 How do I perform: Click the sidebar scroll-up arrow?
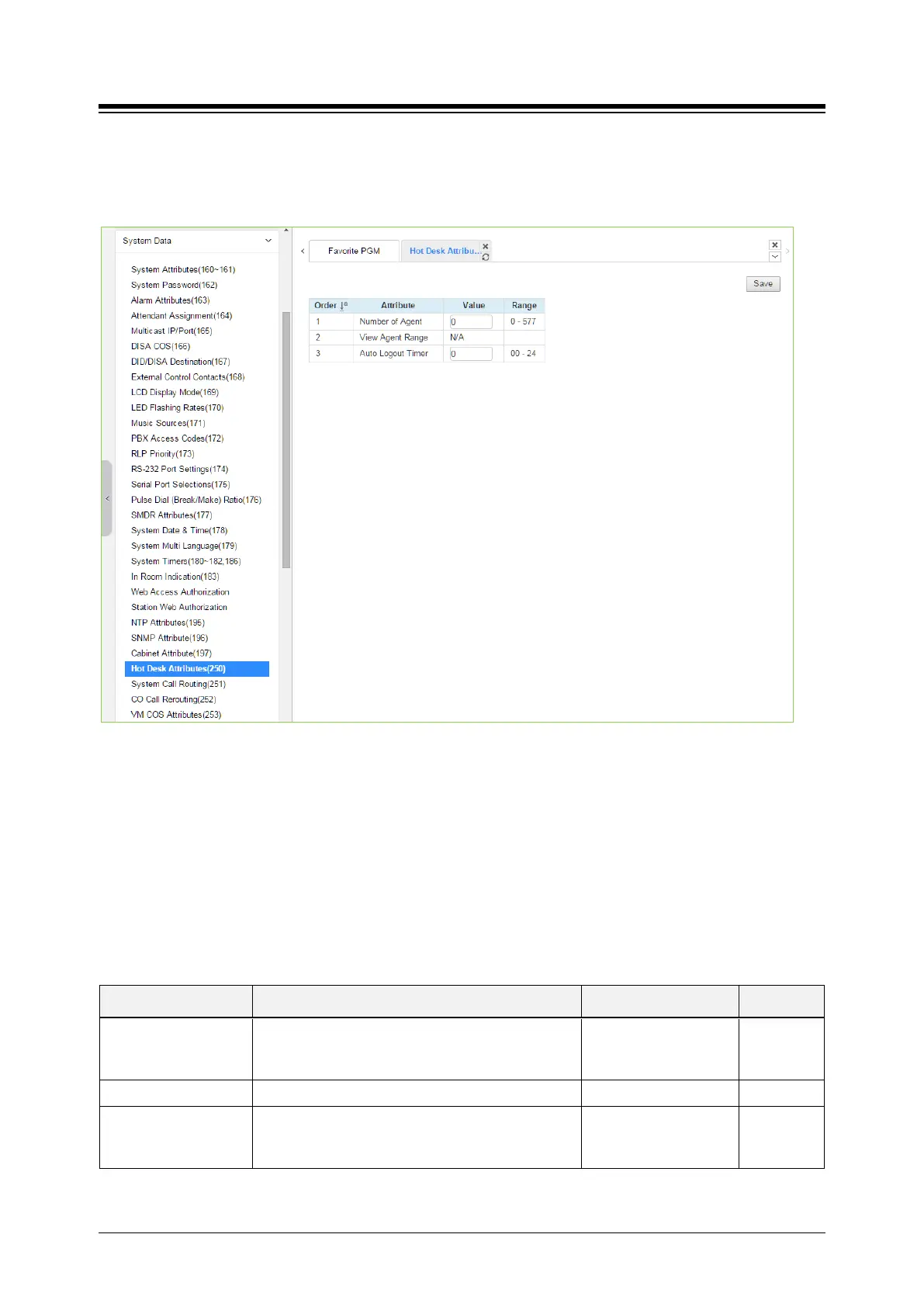click(286, 231)
